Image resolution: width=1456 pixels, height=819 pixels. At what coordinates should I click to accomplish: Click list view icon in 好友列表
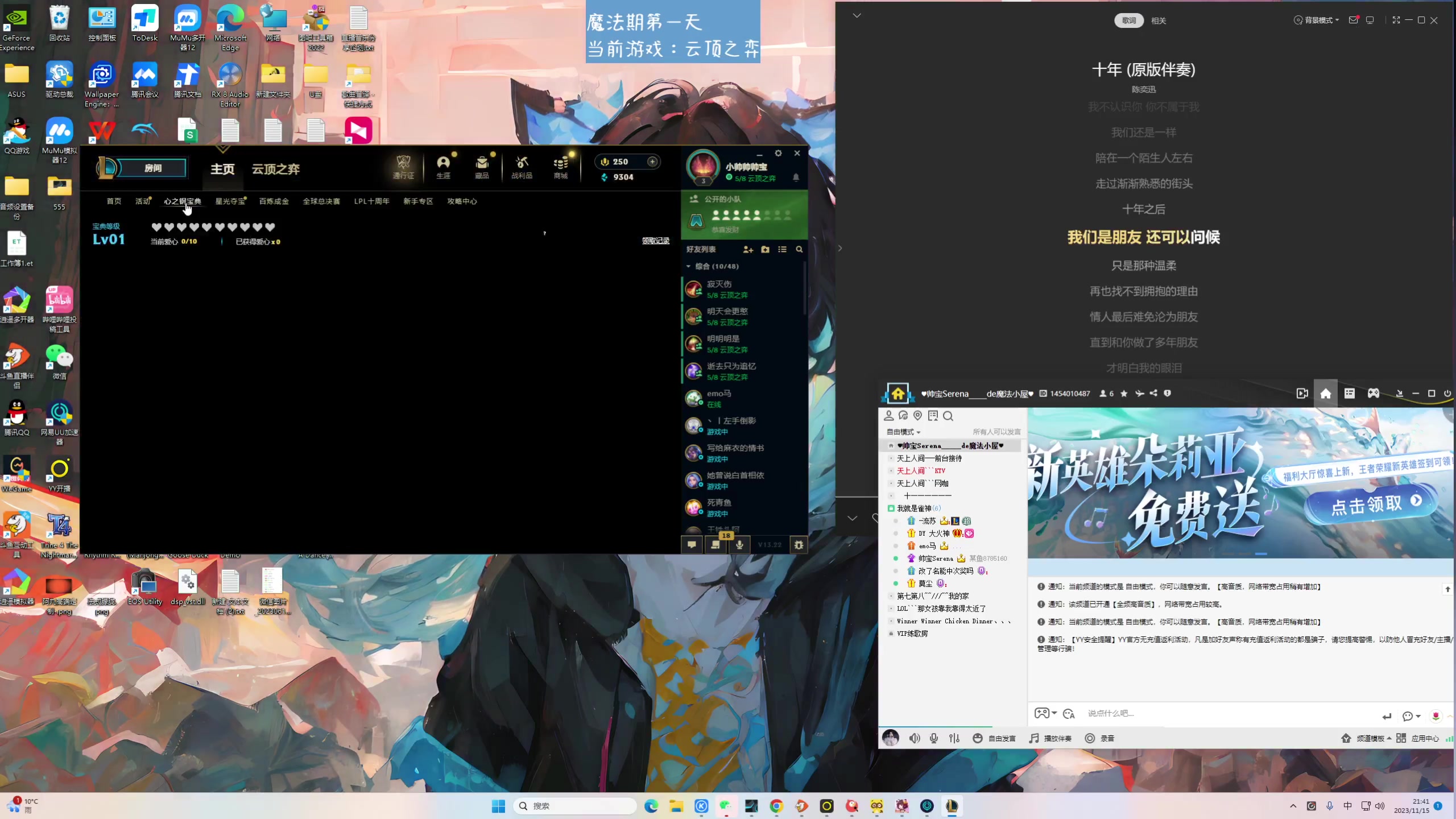tap(783, 250)
